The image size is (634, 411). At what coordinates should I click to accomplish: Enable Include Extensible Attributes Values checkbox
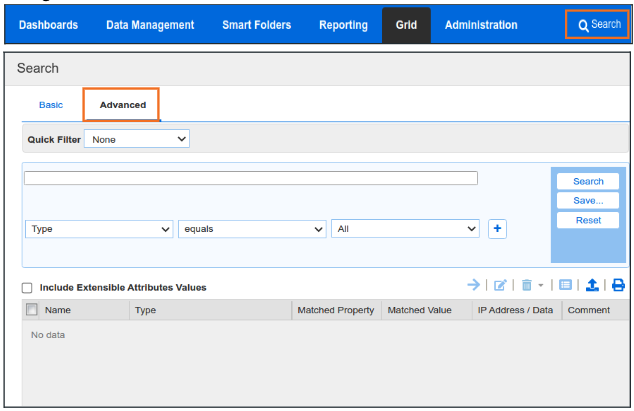coord(27,288)
